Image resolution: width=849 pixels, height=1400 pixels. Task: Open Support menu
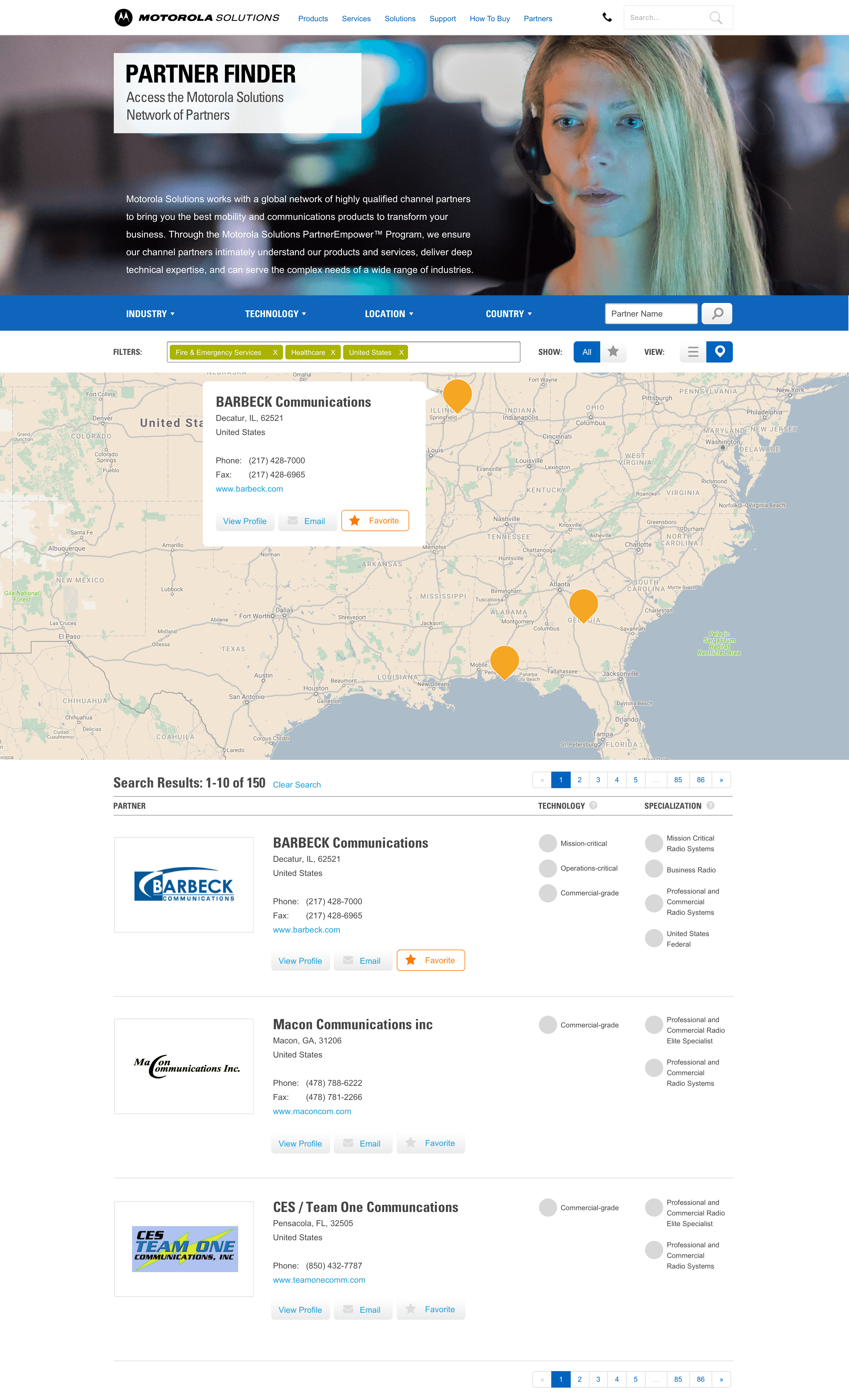click(x=443, y=19)
